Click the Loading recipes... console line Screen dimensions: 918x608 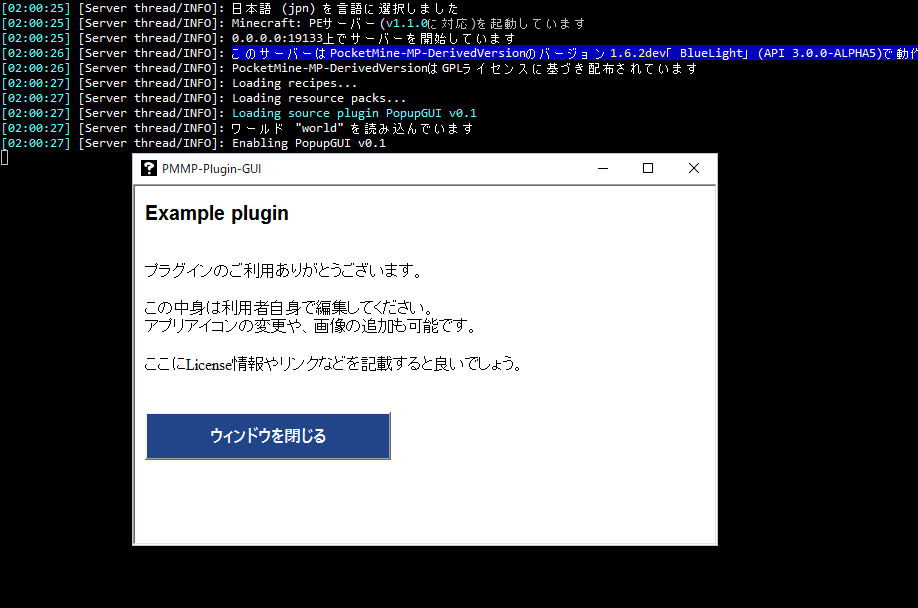179,83
